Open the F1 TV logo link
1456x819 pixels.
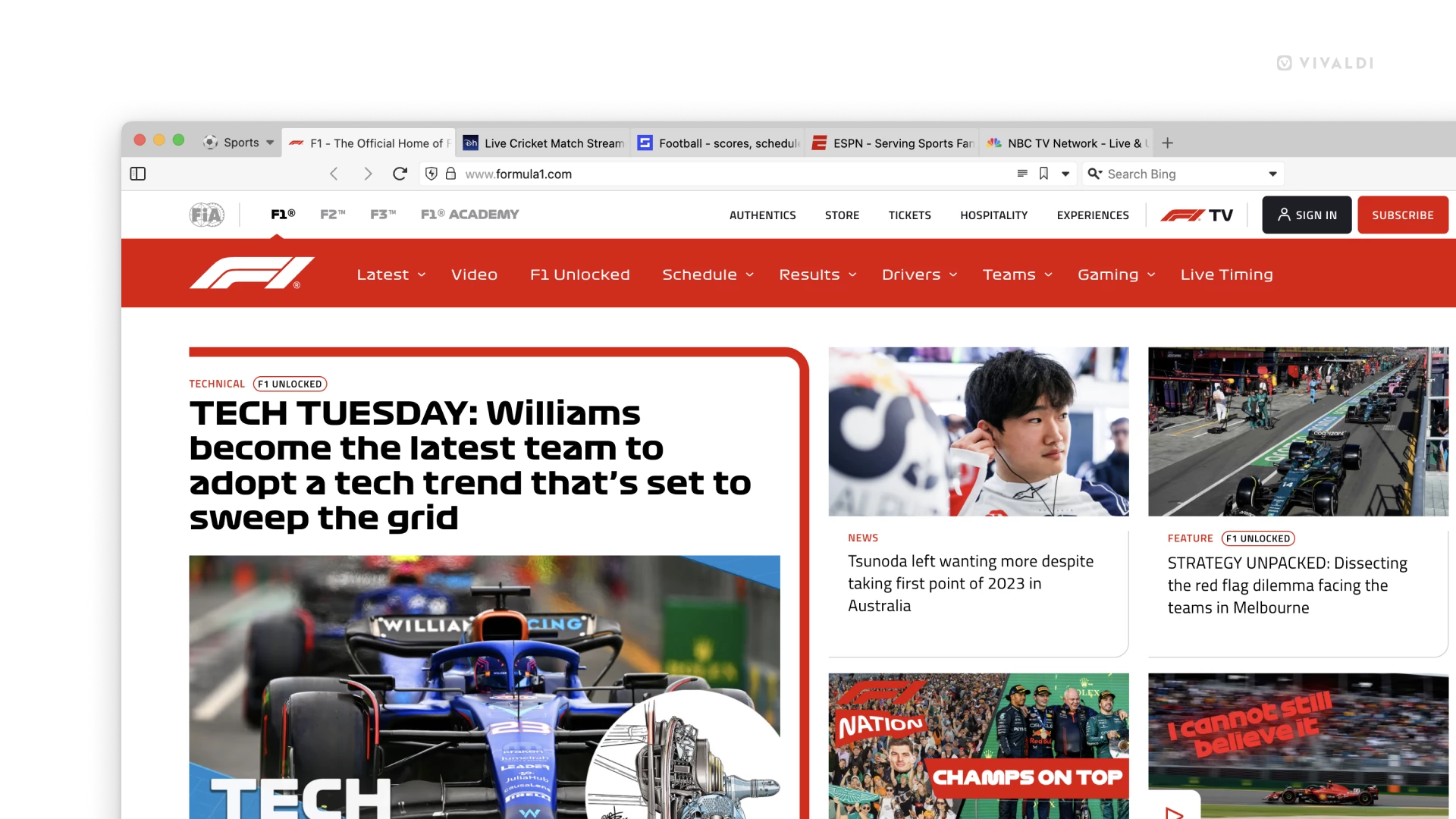(x=1197, y=215)
